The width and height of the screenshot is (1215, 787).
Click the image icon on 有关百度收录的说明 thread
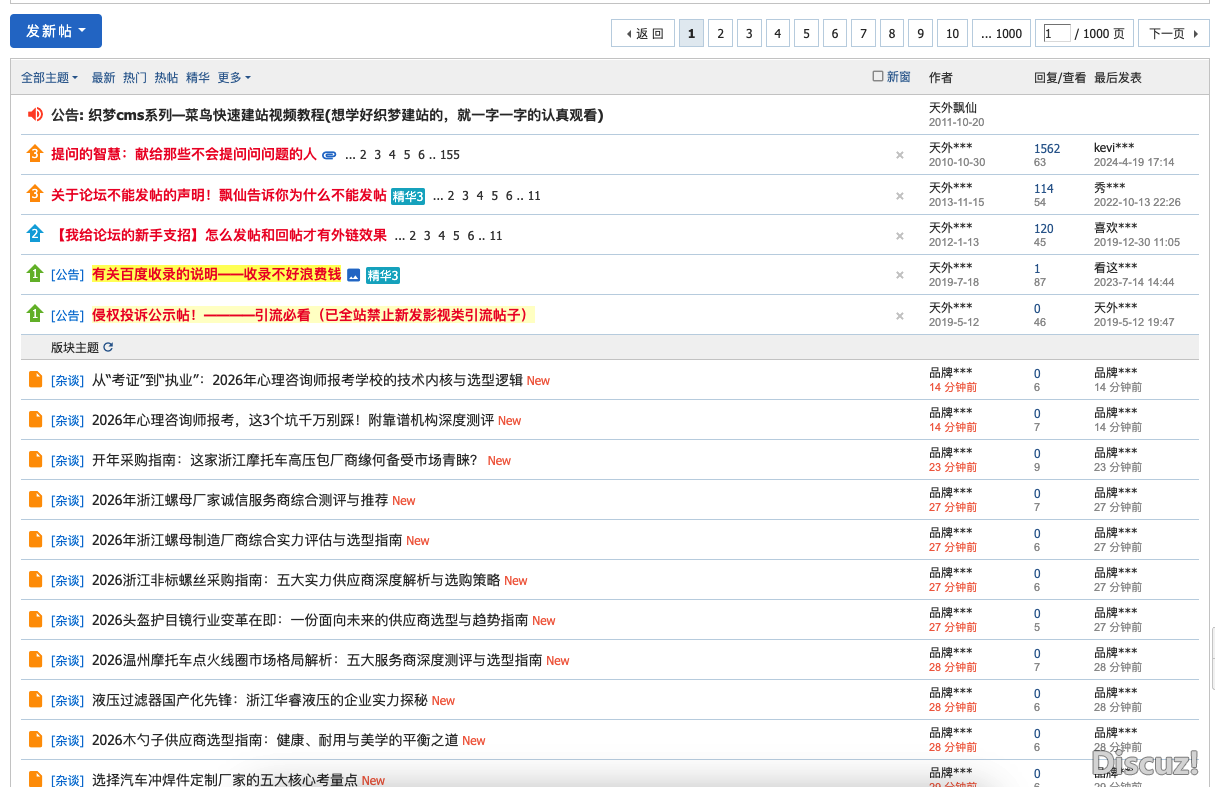353,275
